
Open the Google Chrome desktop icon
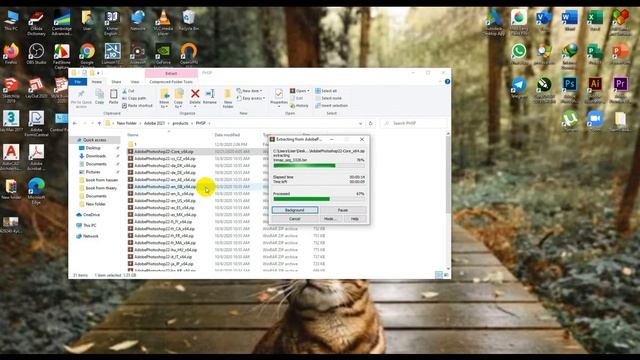tap(87, 54)
